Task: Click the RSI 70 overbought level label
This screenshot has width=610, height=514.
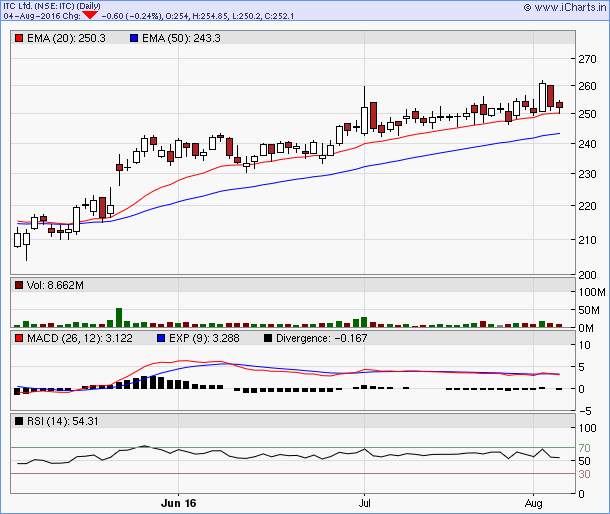Action: click(x=584, y=448)
